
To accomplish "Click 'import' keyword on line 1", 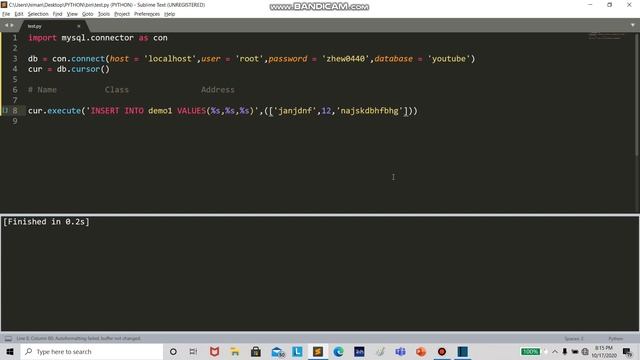I will pyautogui.click(x=42, y=38).
